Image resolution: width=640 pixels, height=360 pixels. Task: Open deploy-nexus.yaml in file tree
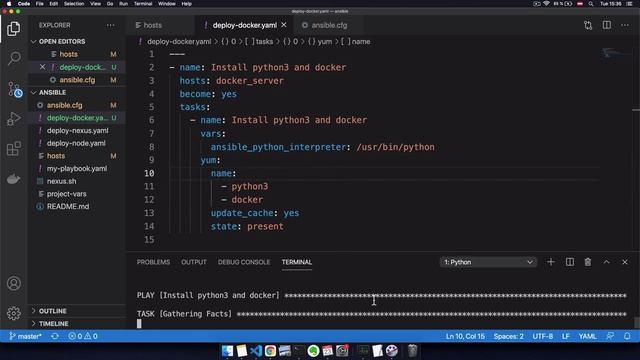pyautogui.click(x=77, y=131)
